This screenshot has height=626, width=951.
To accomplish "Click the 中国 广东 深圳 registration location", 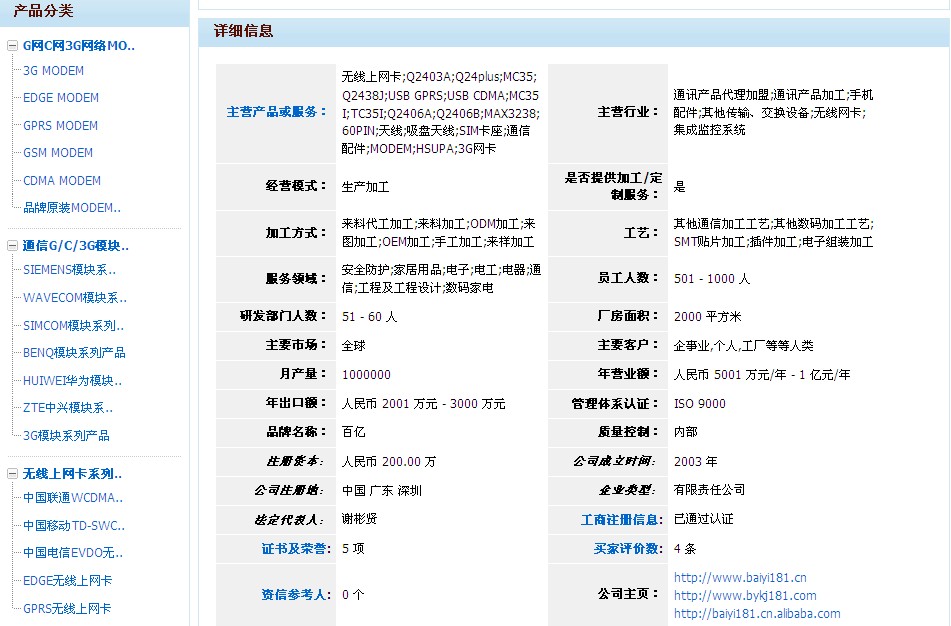I will pyautogui.click(x=381, y=491).
